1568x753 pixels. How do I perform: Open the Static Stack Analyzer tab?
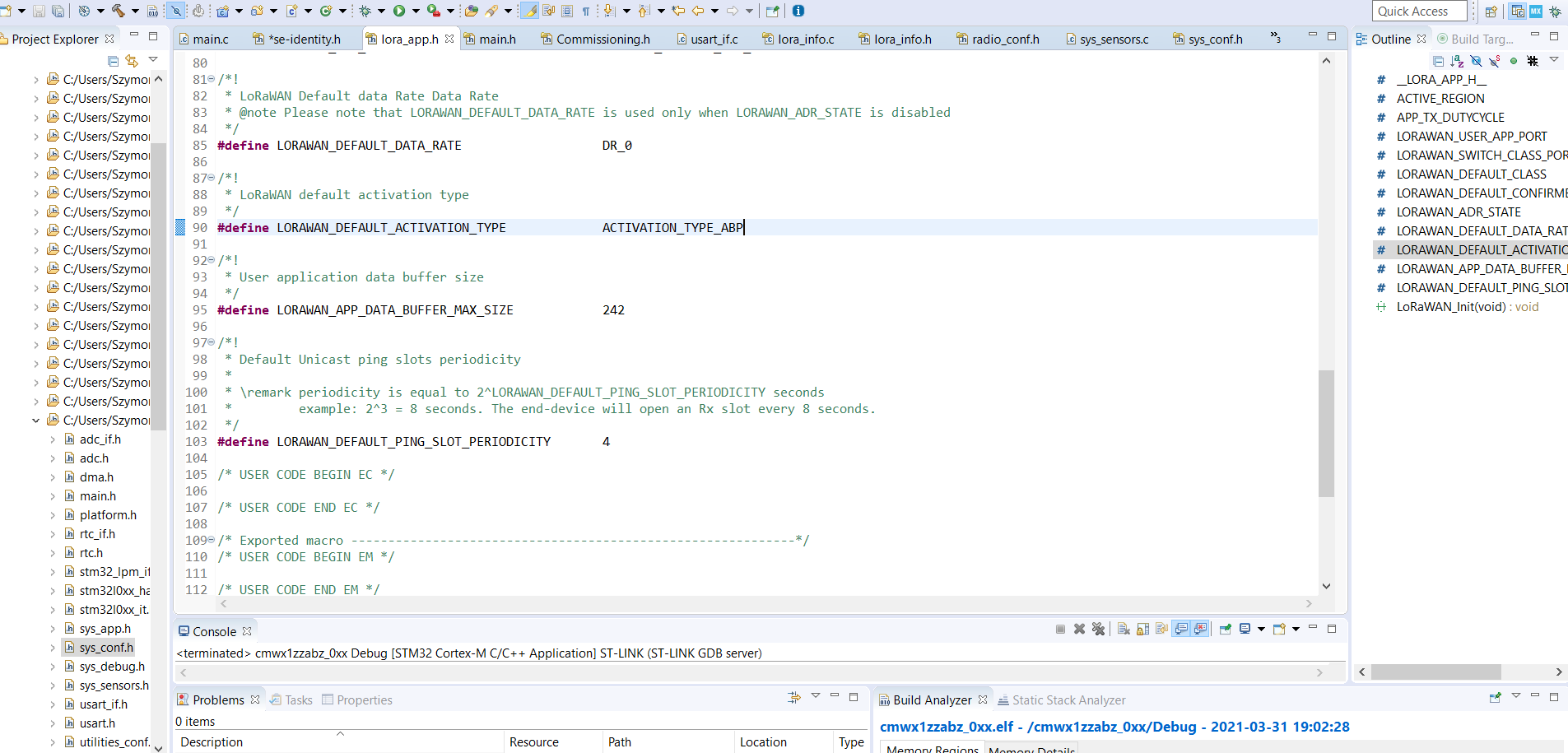1068,700
